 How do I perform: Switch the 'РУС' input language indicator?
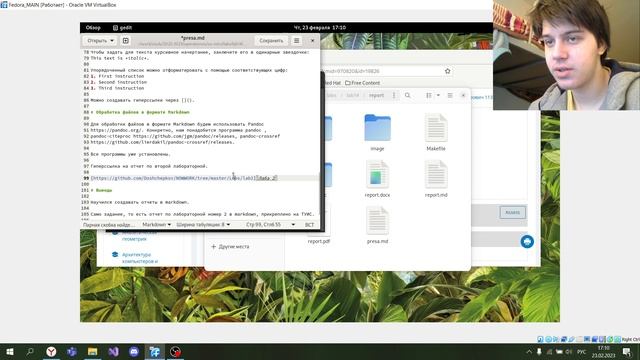point(582,351)
